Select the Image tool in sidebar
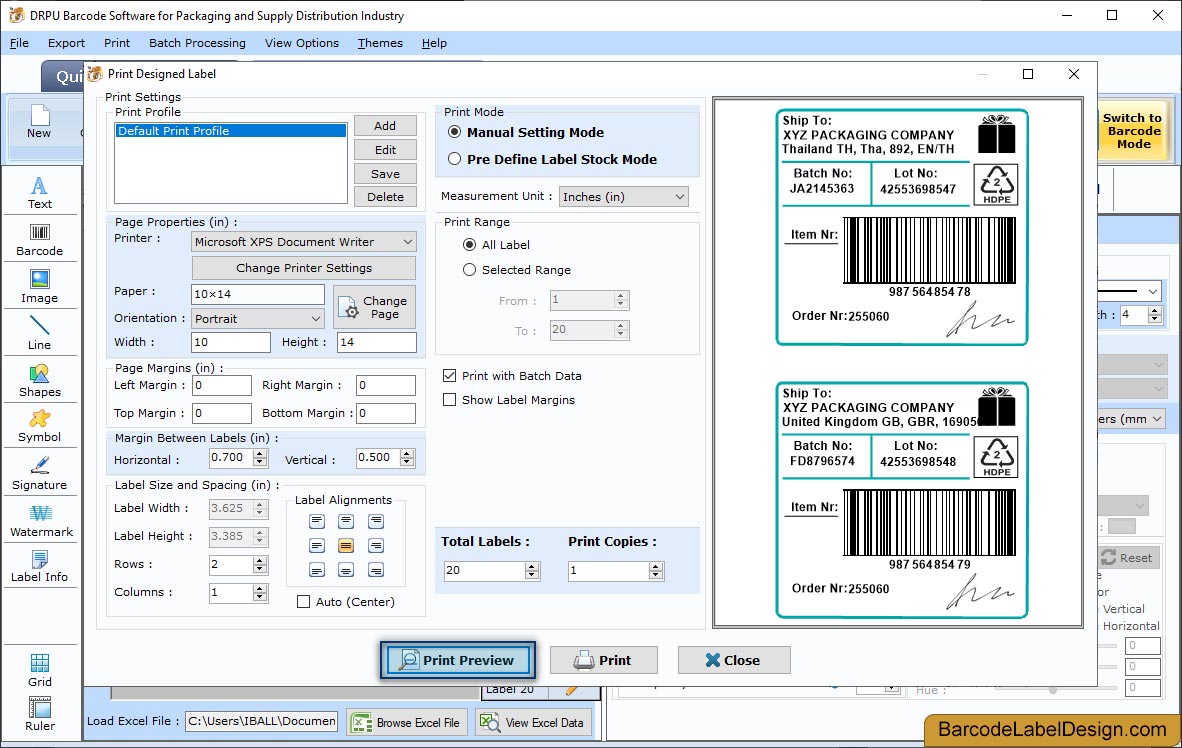The image size is (1182, 748). 39,287
